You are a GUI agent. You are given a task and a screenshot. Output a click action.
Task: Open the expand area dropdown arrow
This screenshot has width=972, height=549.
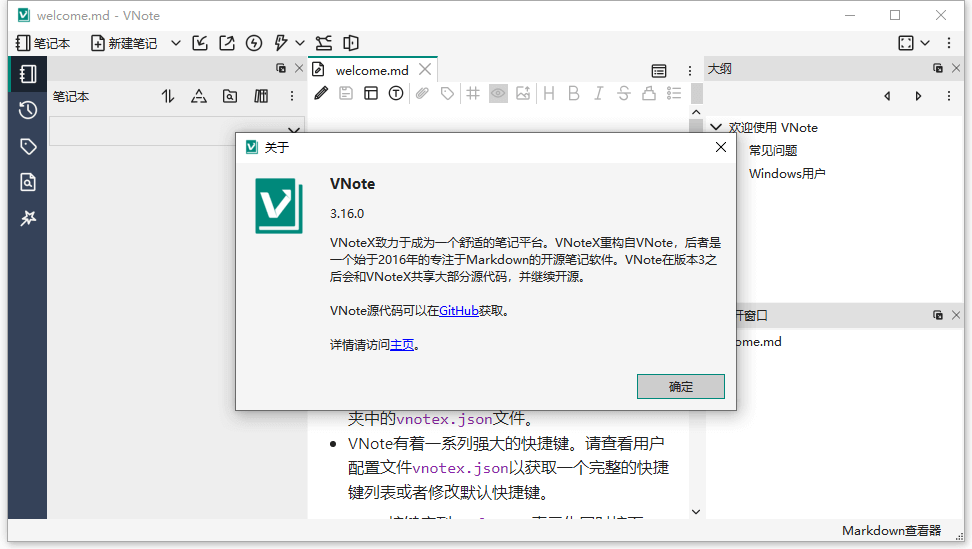(x=925, y=43)
